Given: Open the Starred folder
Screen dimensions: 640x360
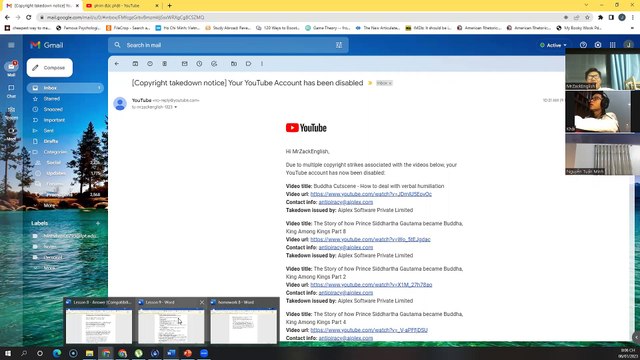Looking at the screenshot, I should [52, 99].
